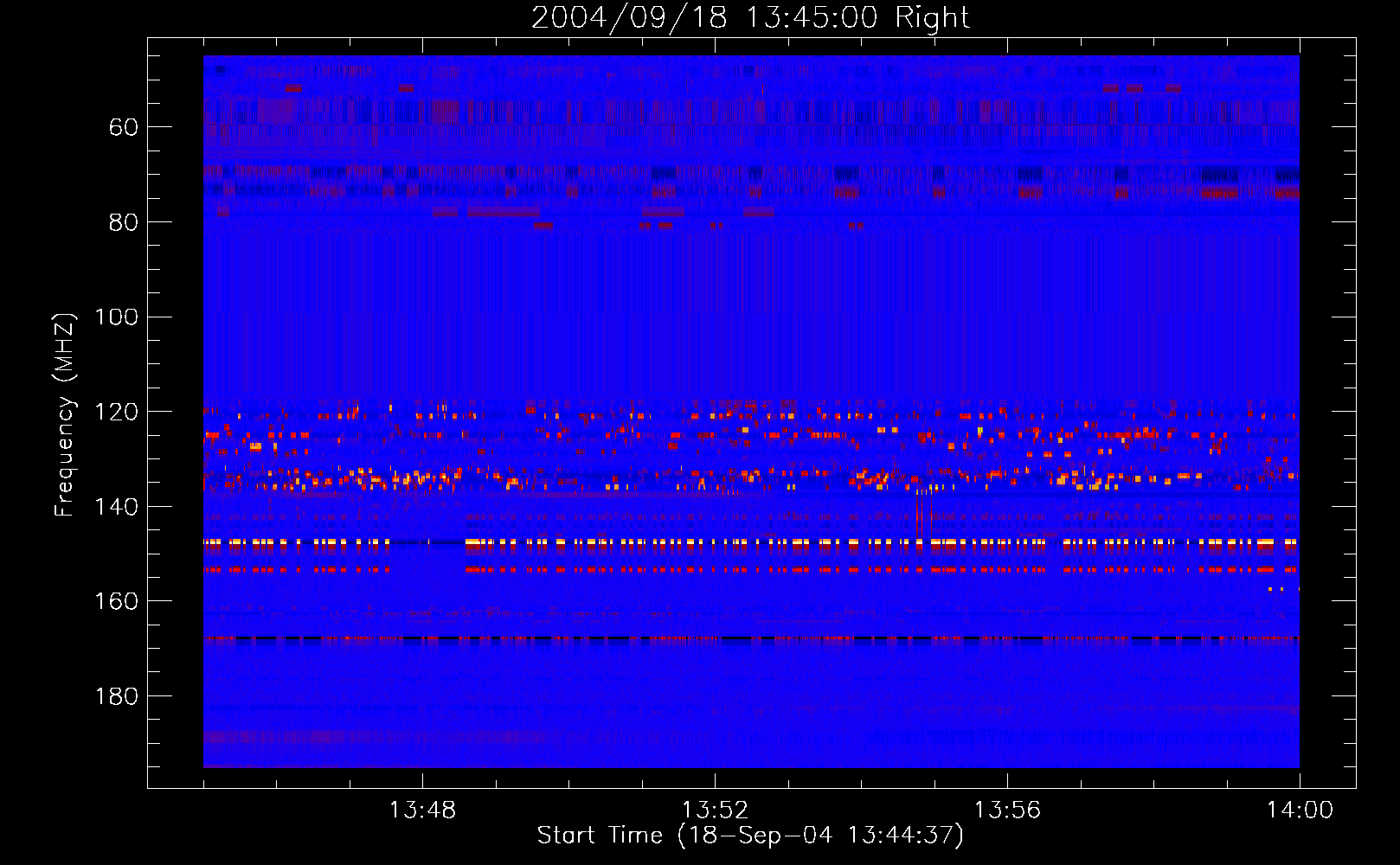Click the plot title '2004/09/18 13:45:00 Right'
Image resolution: width=1400 pixels, height=865 pixels.
coord(750,17)
